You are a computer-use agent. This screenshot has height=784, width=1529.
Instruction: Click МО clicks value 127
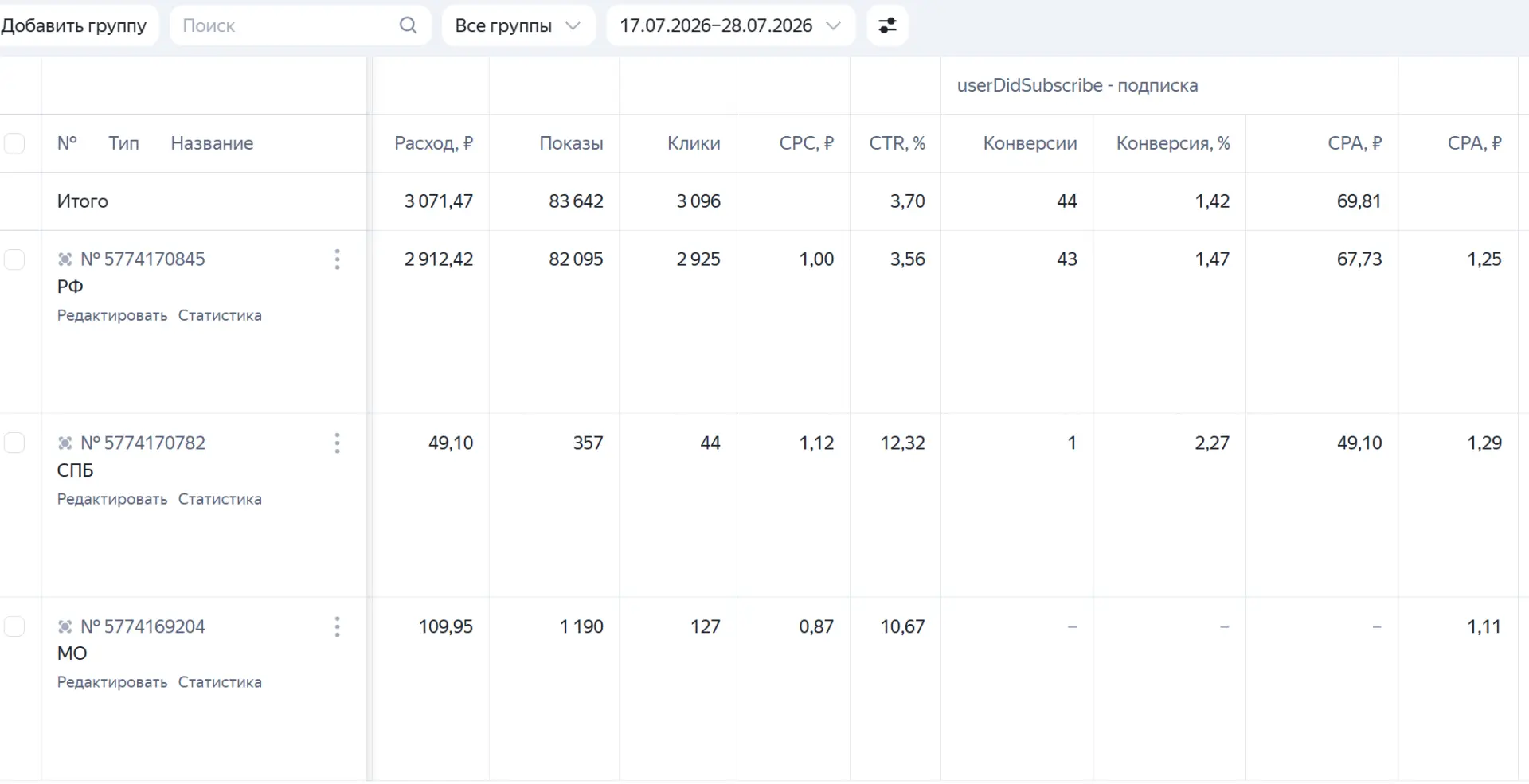point(705,627)
